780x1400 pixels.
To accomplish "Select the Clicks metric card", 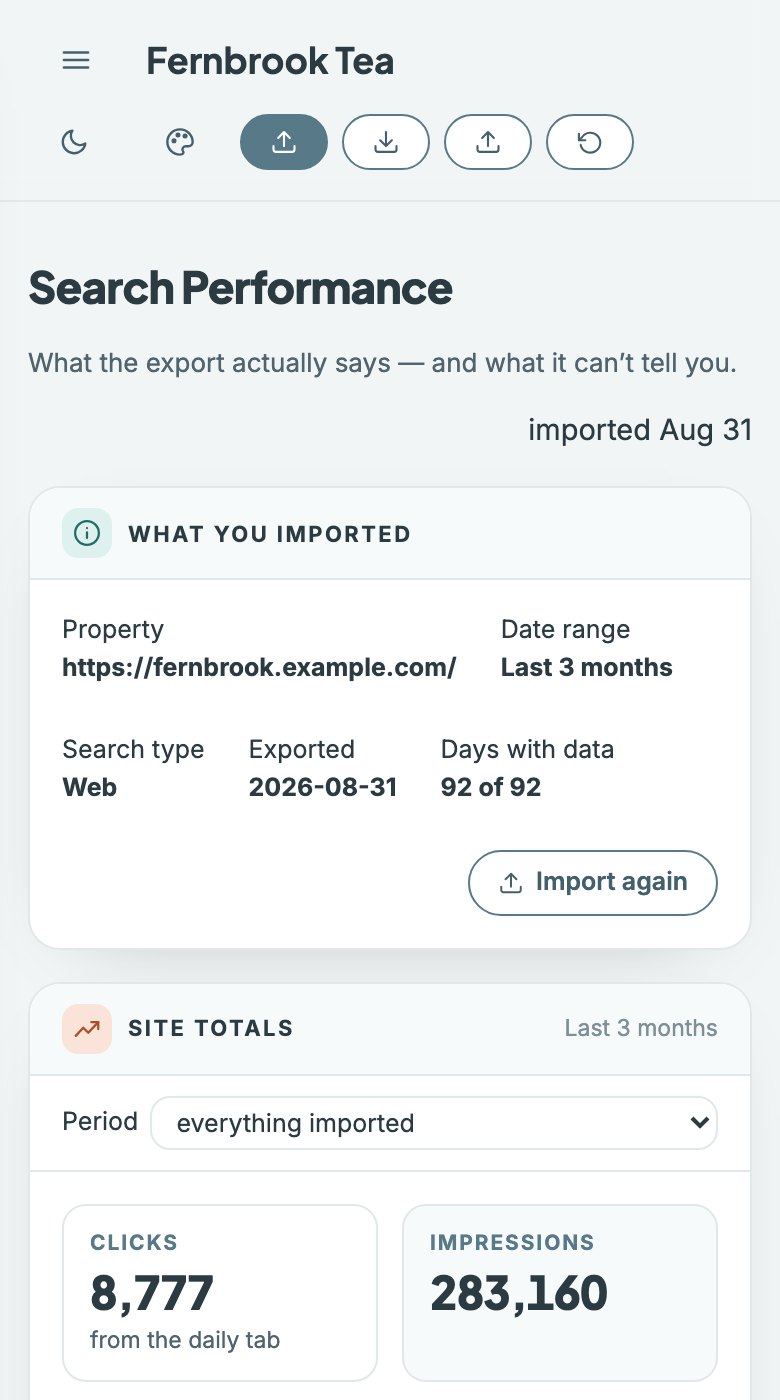I will point(220,1293).
